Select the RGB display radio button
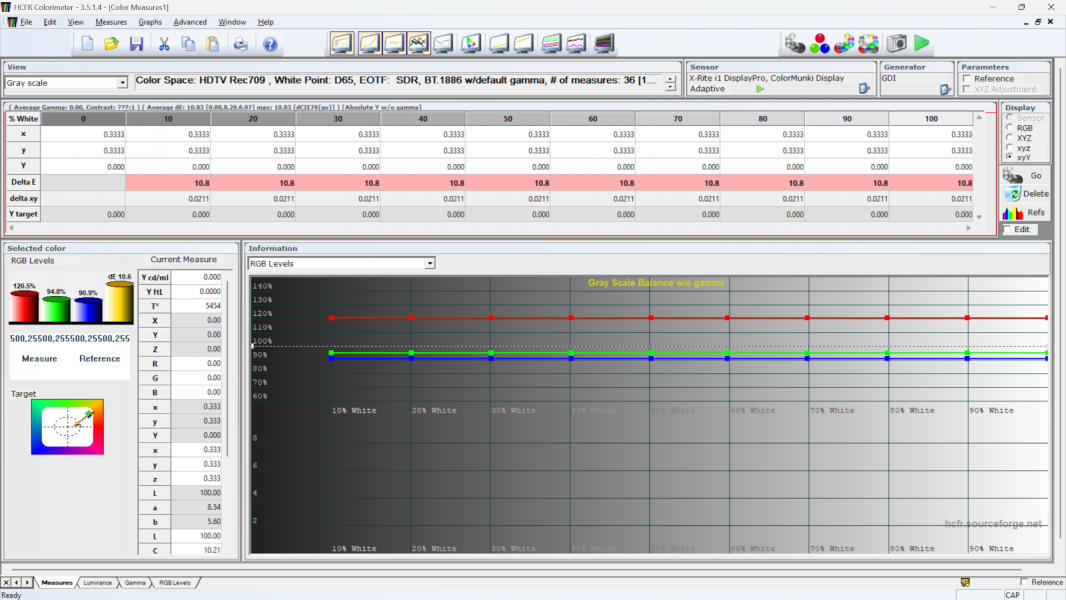 tap(1010, 128)
